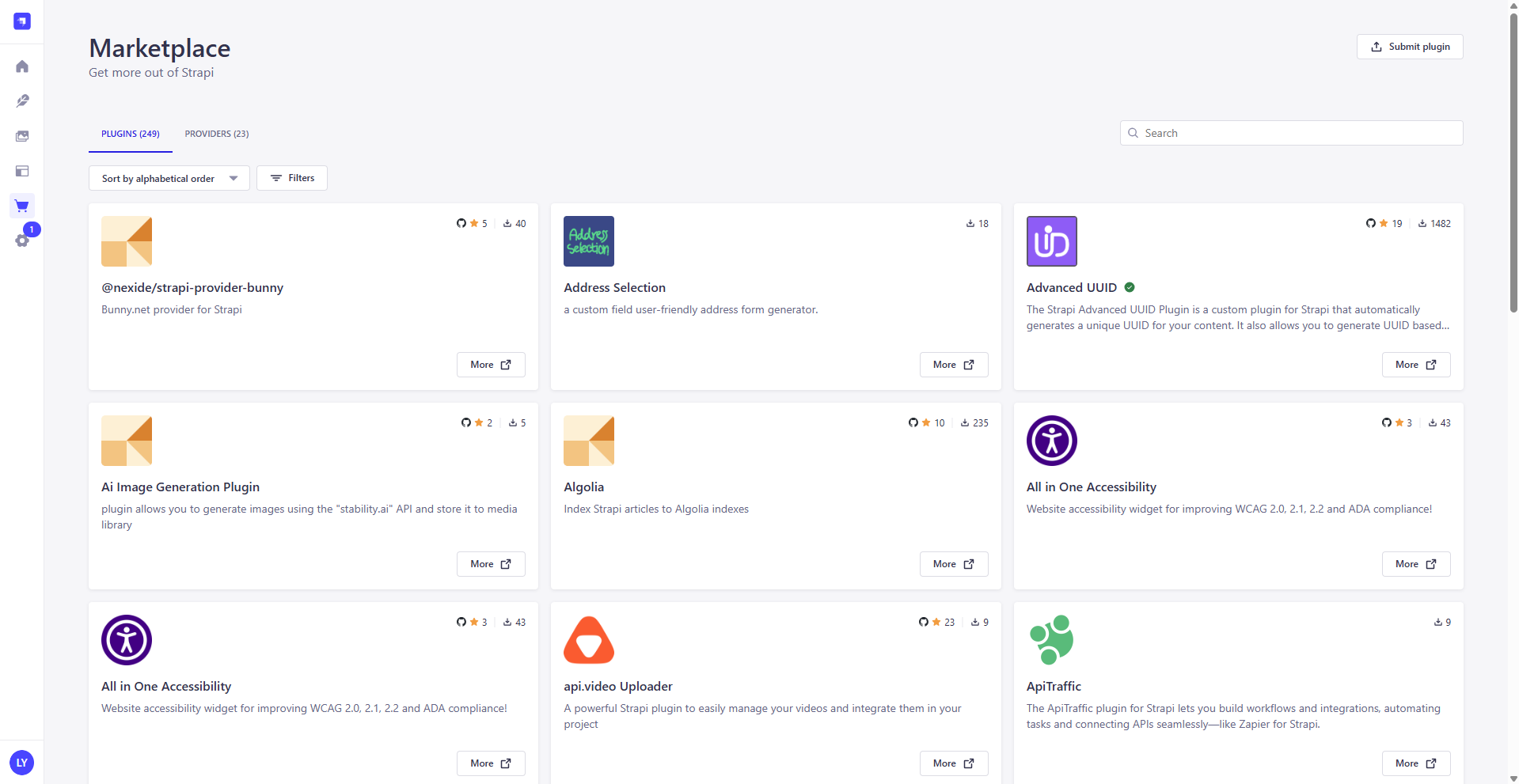Click api.video Uploader title text
Viewport: 1519px width, 784px height.
(x=618, y=687)
